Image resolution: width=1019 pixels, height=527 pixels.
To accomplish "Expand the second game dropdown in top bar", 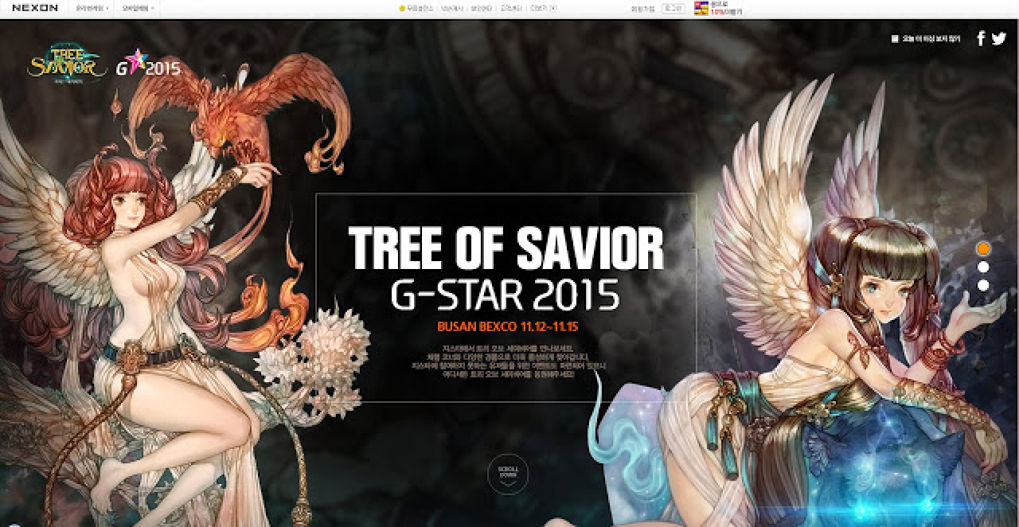I will 136,8.
